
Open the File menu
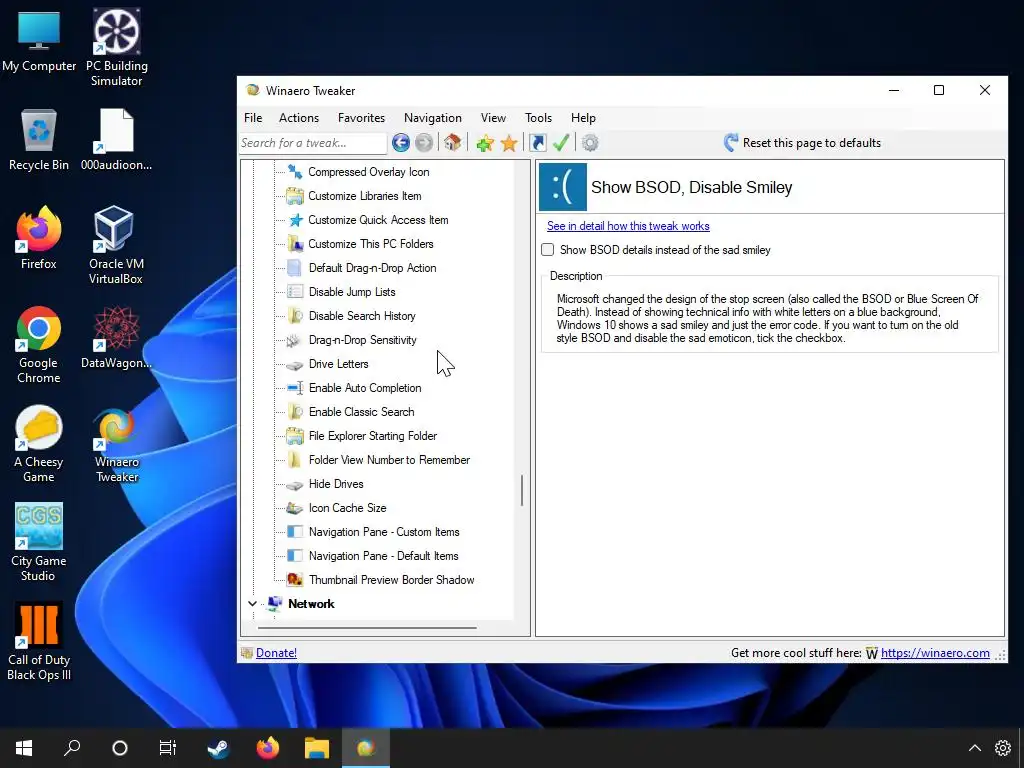(x=253, y=118)
